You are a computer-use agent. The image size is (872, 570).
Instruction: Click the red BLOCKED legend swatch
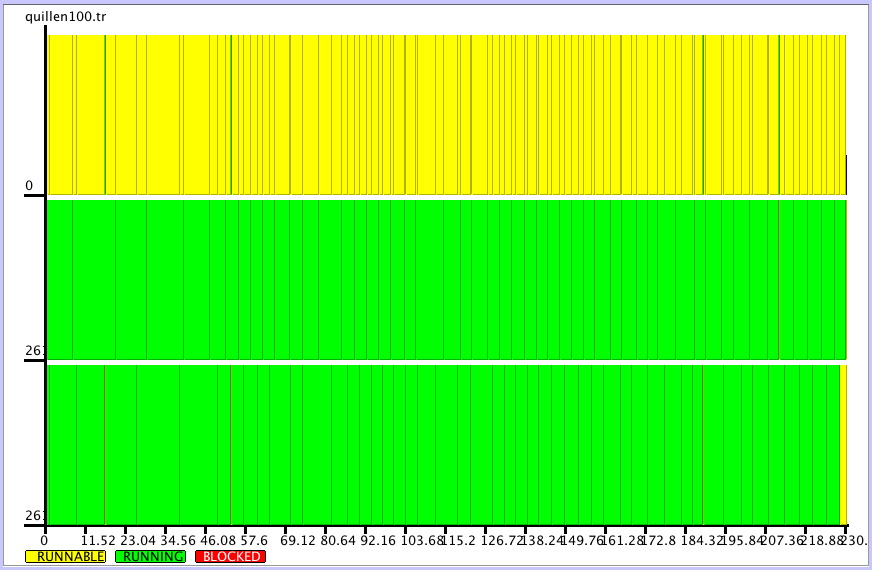[x=230, y=556]
